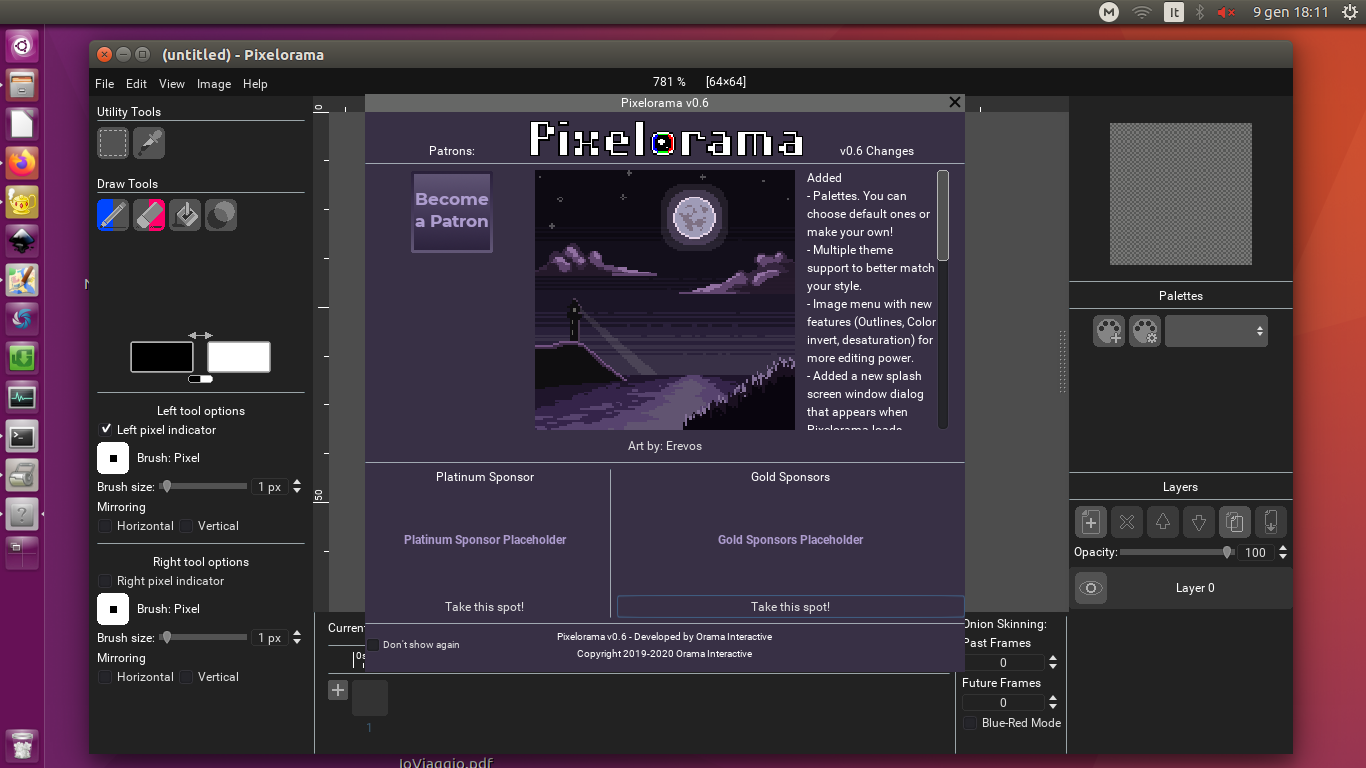Open the Italian keyboard layout indicator menu
The image size is (1366, 768).
coord(1174,12)
